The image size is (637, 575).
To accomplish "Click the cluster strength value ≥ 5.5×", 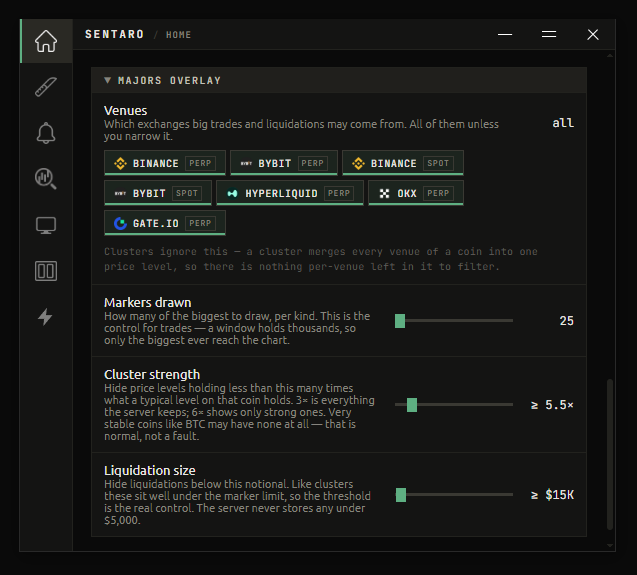I will pyautogui.click(x=552, y=405).
